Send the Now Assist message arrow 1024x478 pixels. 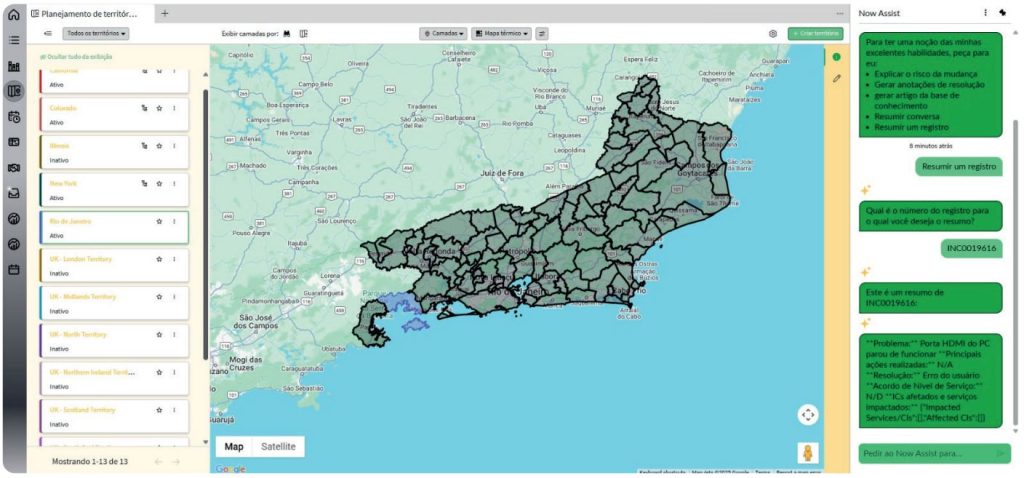point(1000,453)
